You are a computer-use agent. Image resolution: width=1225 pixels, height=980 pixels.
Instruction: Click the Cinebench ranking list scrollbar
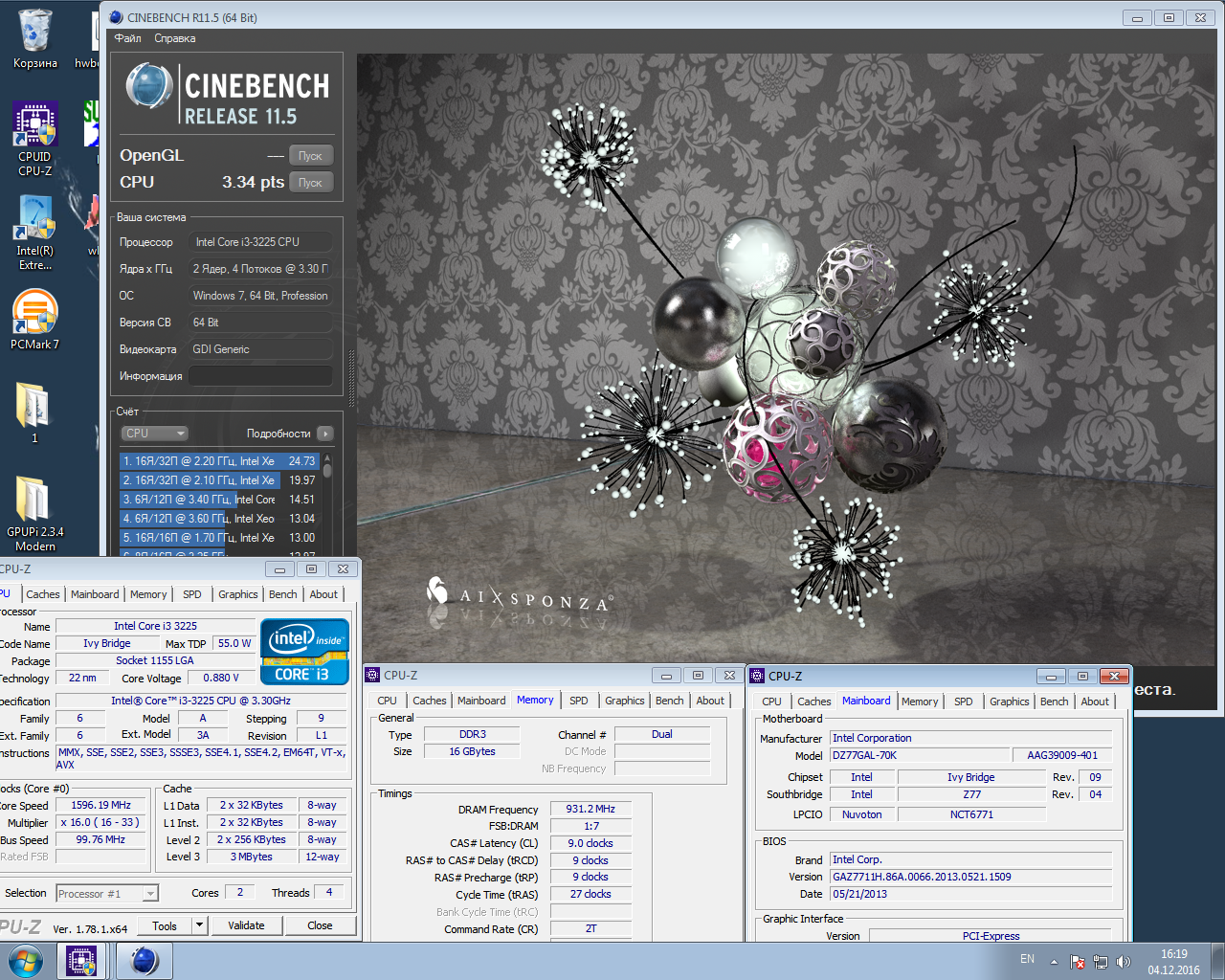tap(327, 504)
